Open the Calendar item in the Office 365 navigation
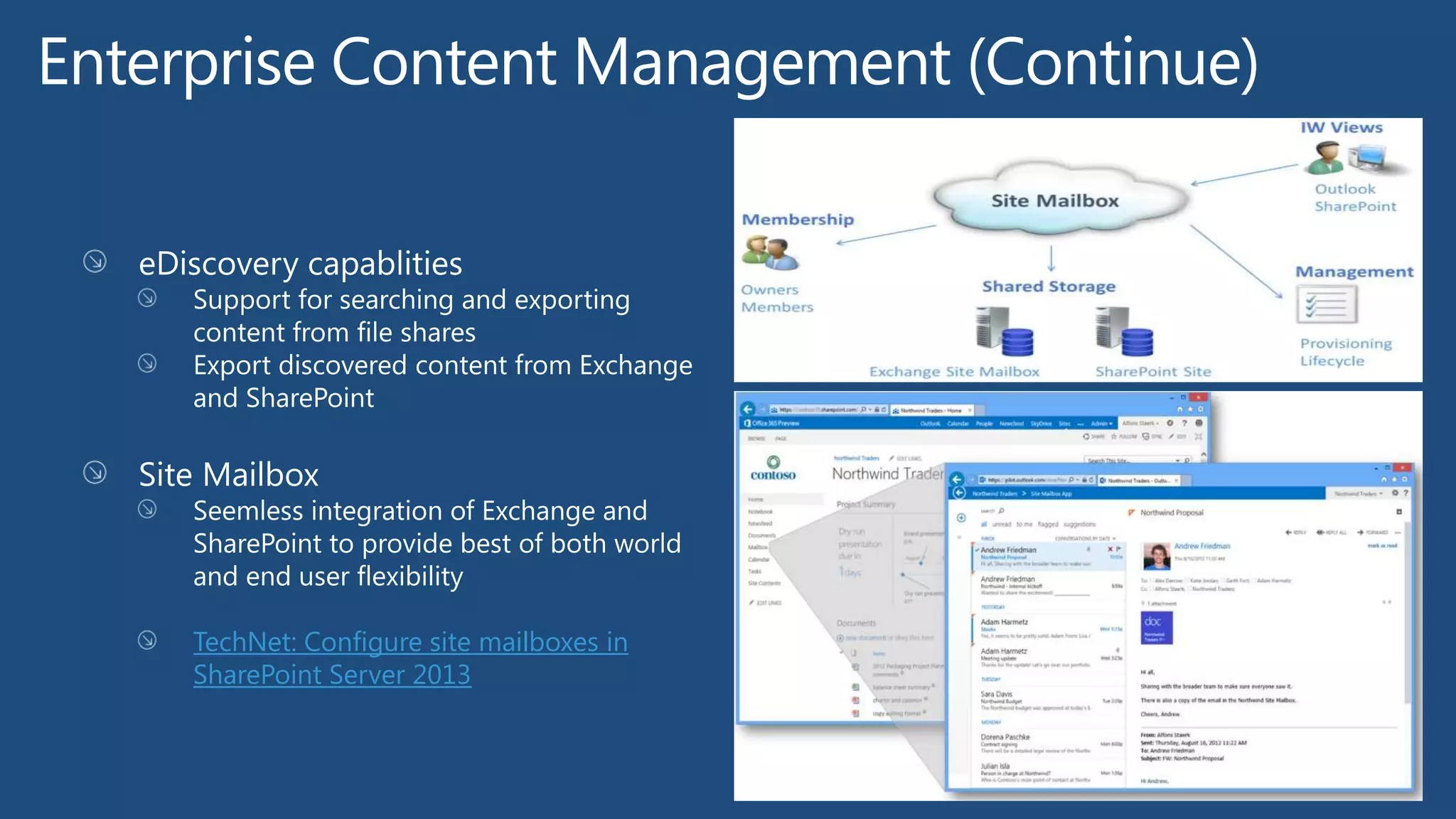The height and width of the screenshot is (819, 1456). pyautogui.click(x=958, y=424)
